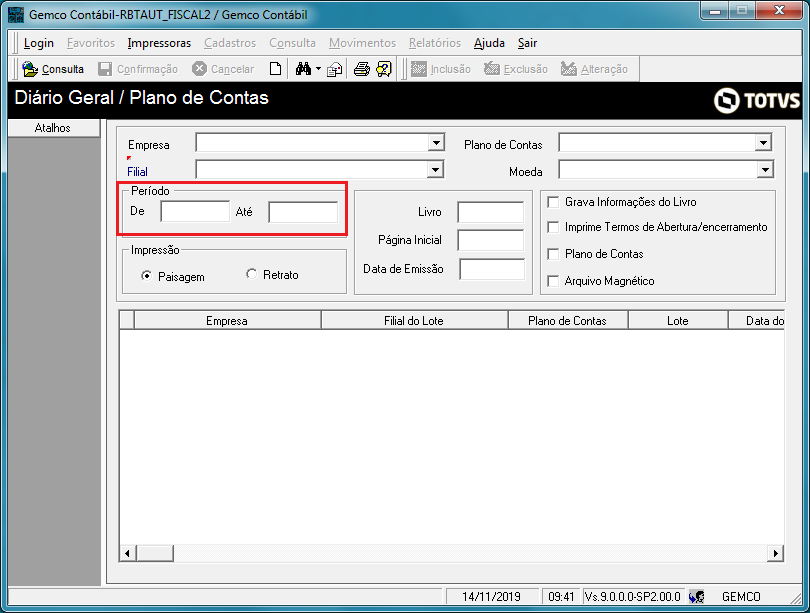Click the Inclusão toolbar button
Screen dimensions: 810x613
click(441, 69)
